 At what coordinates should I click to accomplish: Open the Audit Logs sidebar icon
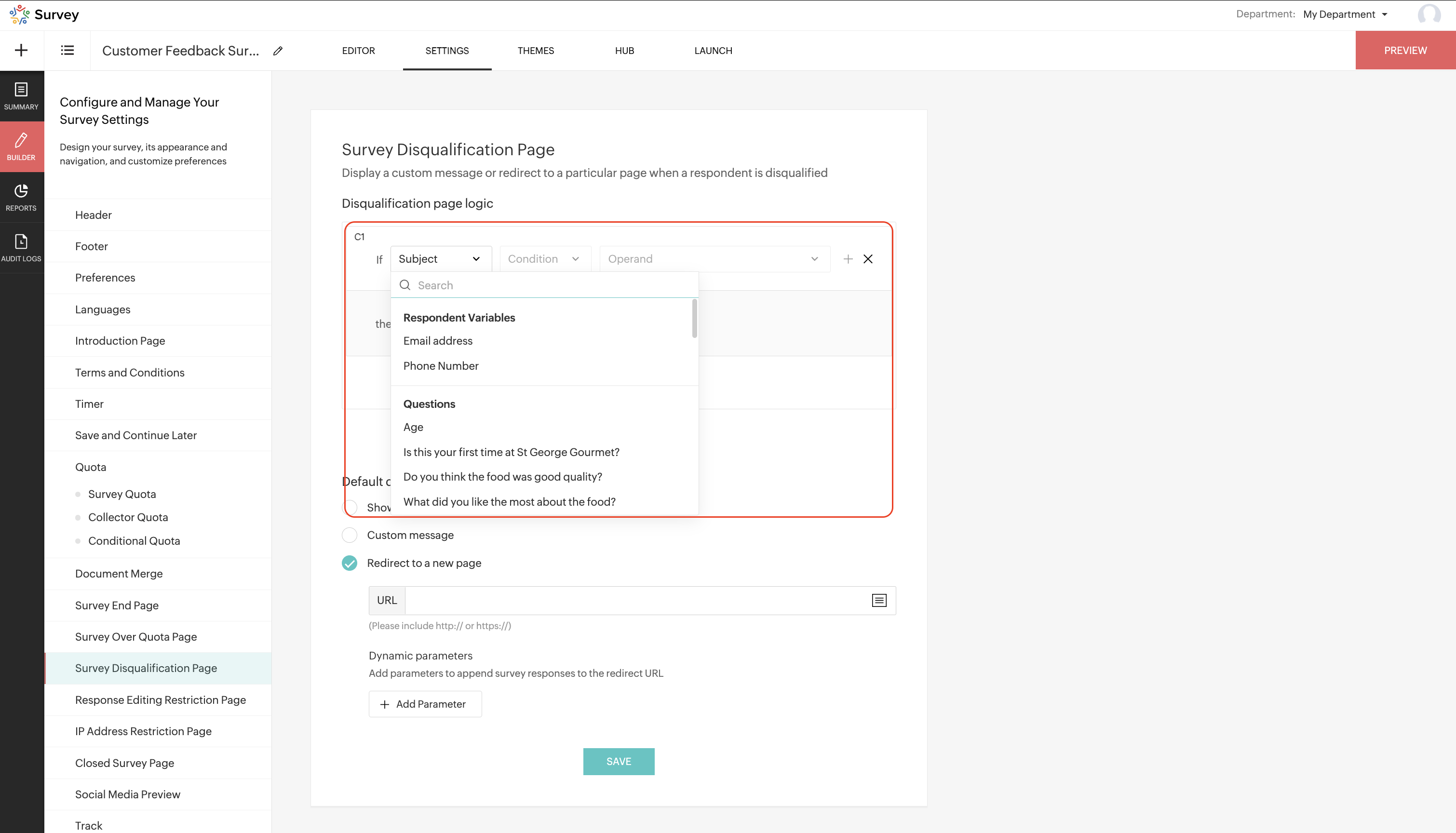pos(21,248)
